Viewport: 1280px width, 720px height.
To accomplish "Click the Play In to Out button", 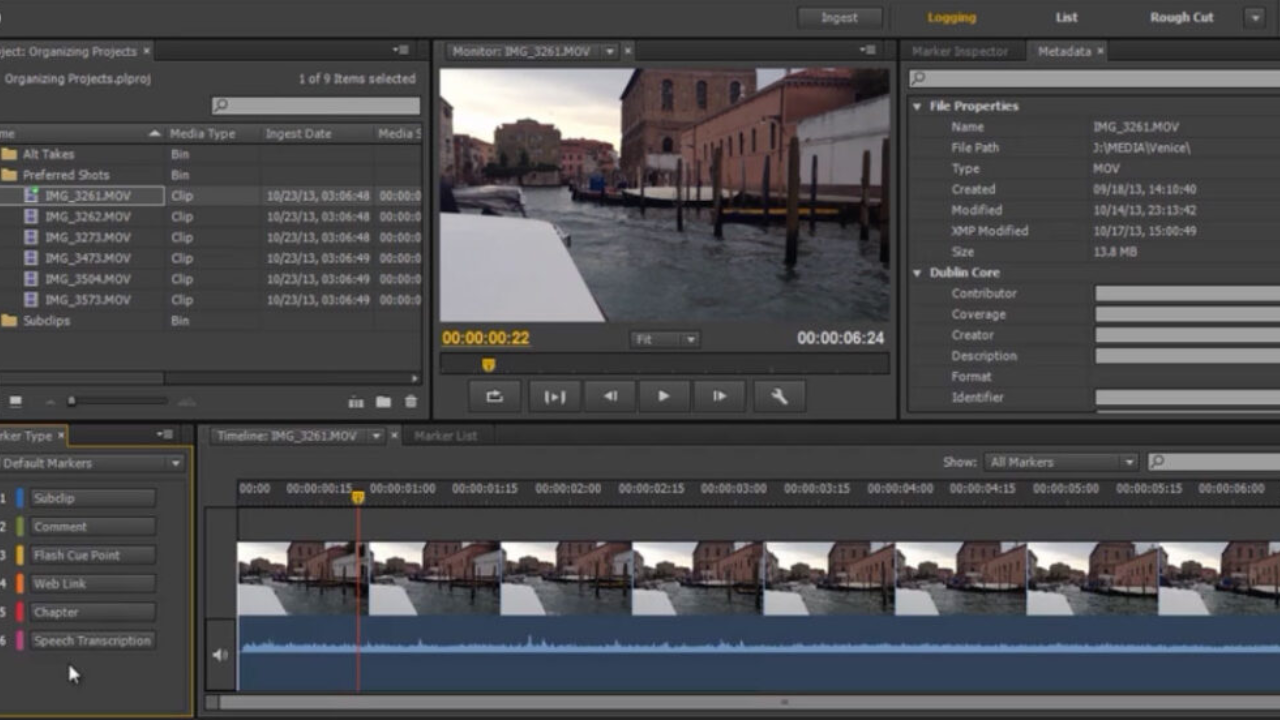I will tap(554, 396).
